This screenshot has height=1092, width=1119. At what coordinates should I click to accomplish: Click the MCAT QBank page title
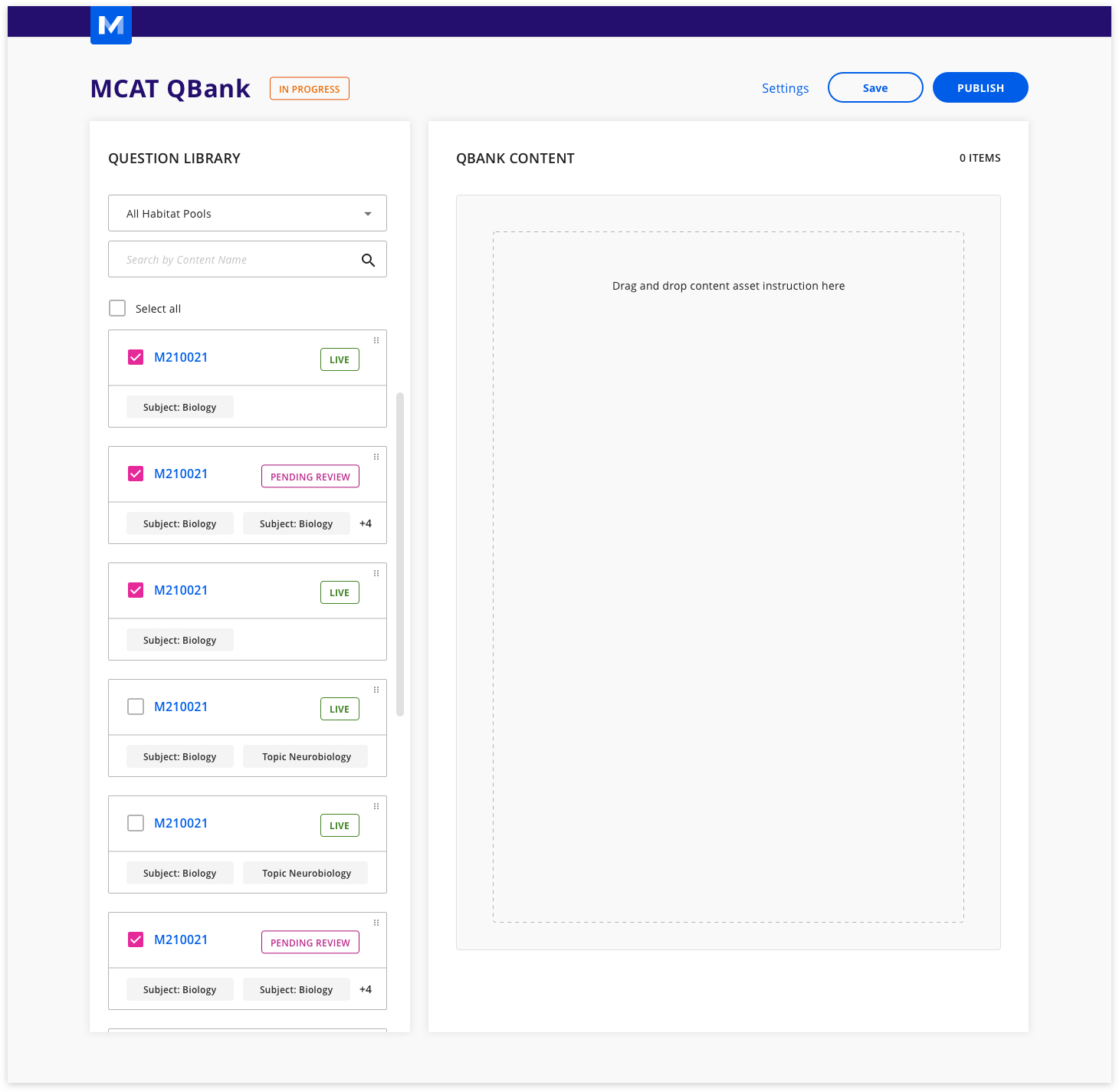pyautogui.click(x=170, y=89)
